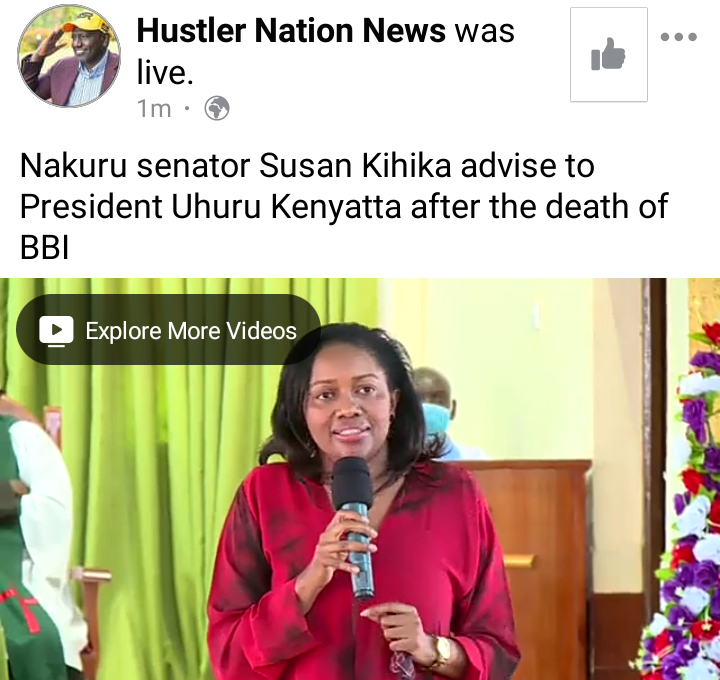Open the three-dot post options menu
720x680 pixels.
point(679,37)
